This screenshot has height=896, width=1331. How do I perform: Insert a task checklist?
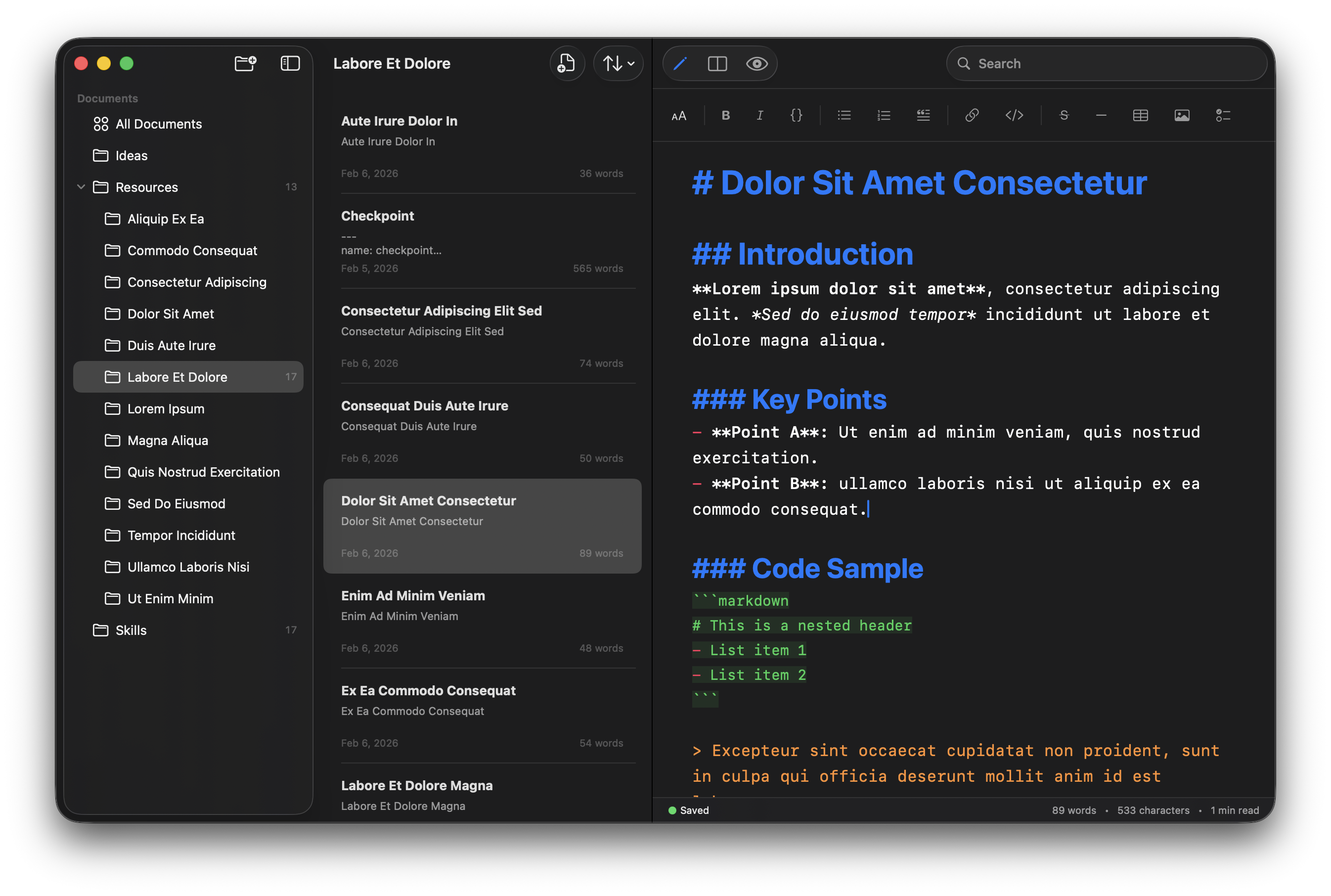tap(1224, 115)
